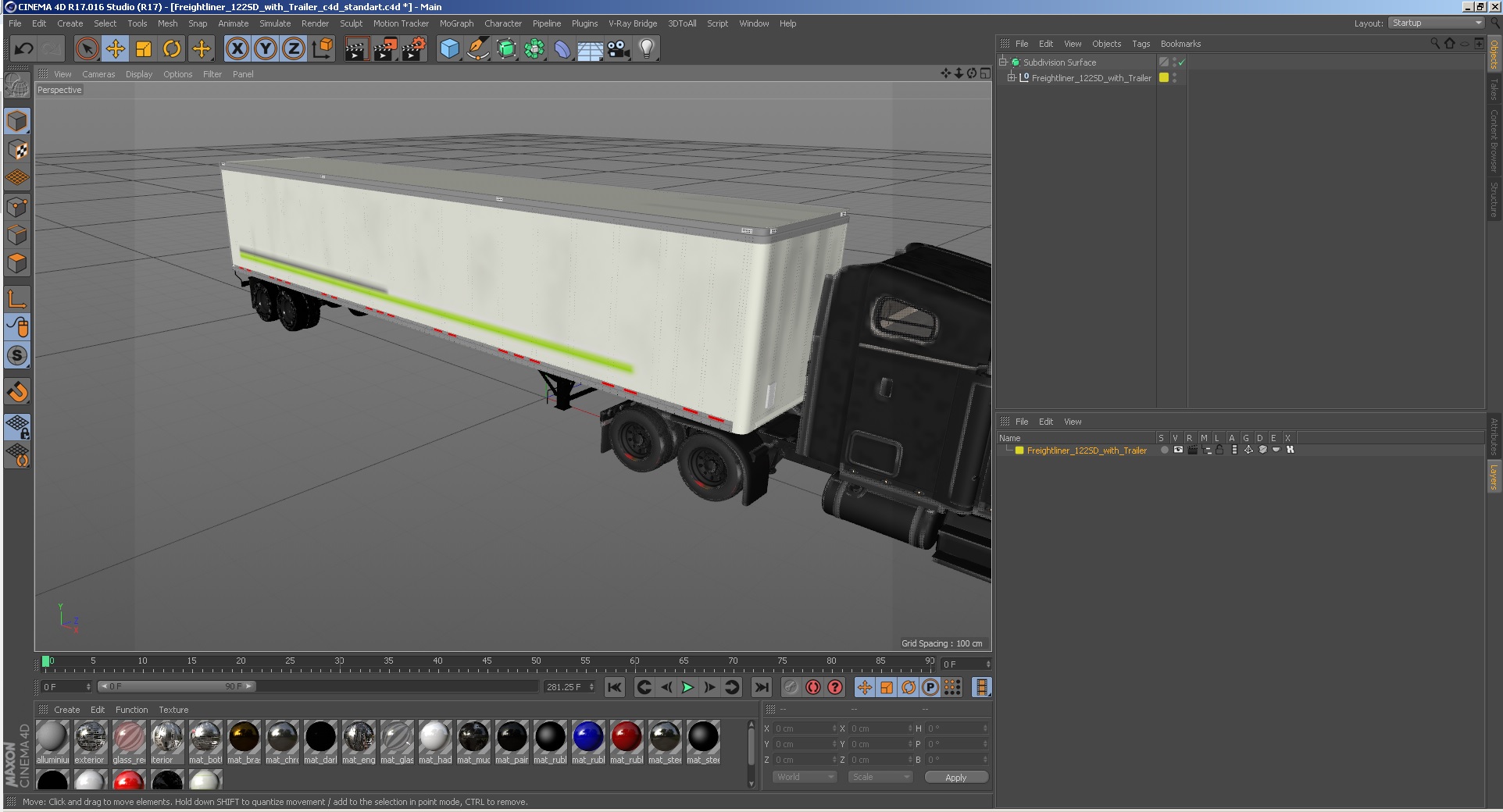The height and width of the screenshot is (812, 1503).
Task: Toggle autokeying button
Action: (x=813, y=687)
